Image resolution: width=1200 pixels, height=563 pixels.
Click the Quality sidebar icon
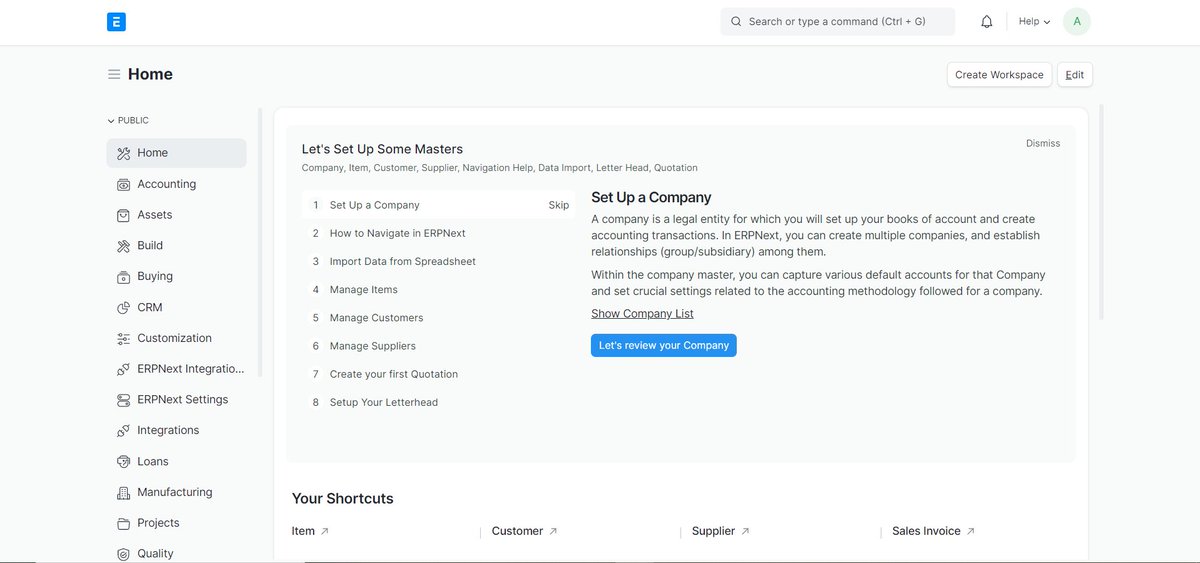pyautogui.click(x=124, y=554)
